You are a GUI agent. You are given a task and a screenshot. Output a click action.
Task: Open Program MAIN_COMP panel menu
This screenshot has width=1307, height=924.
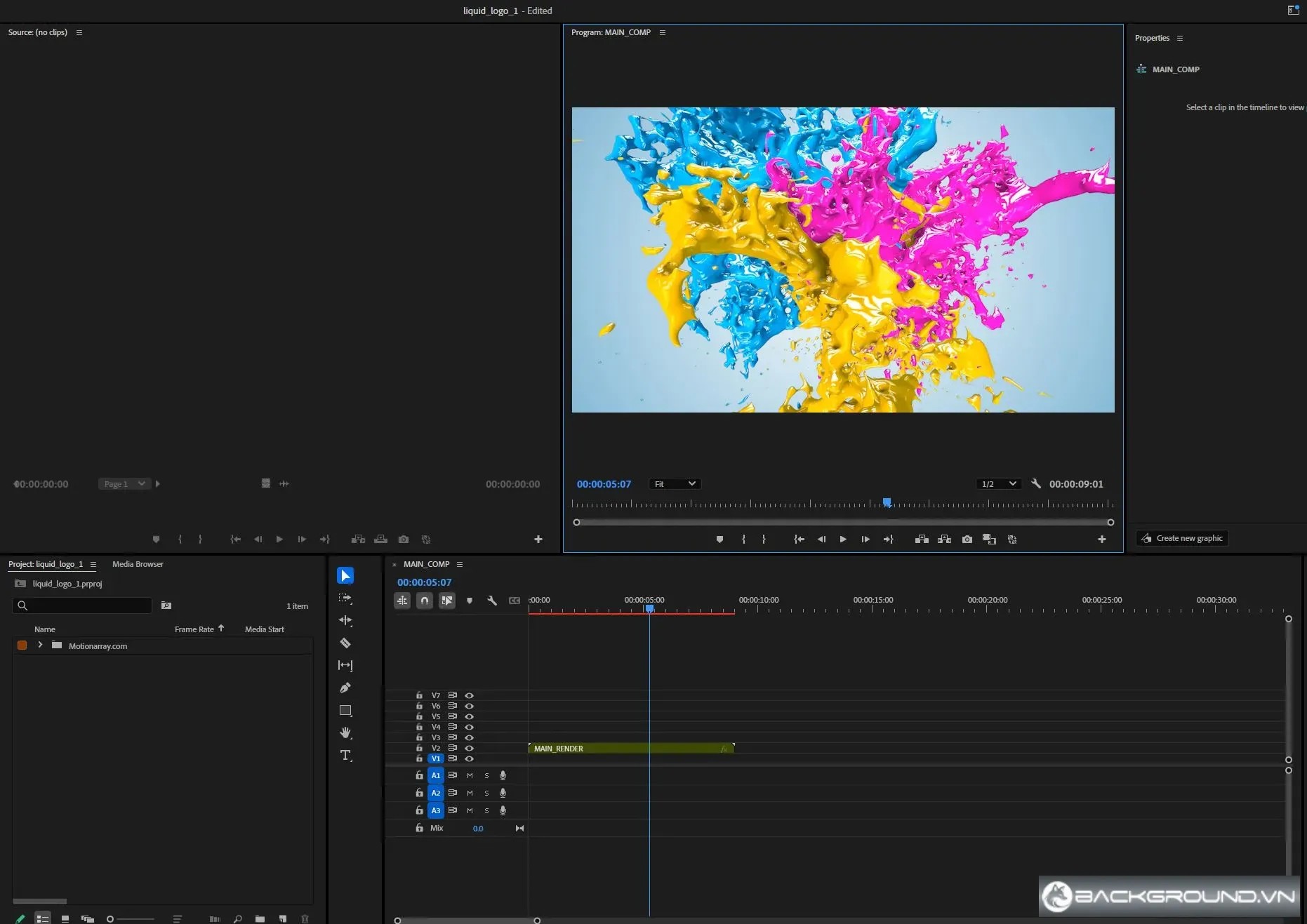coord(662,32)
